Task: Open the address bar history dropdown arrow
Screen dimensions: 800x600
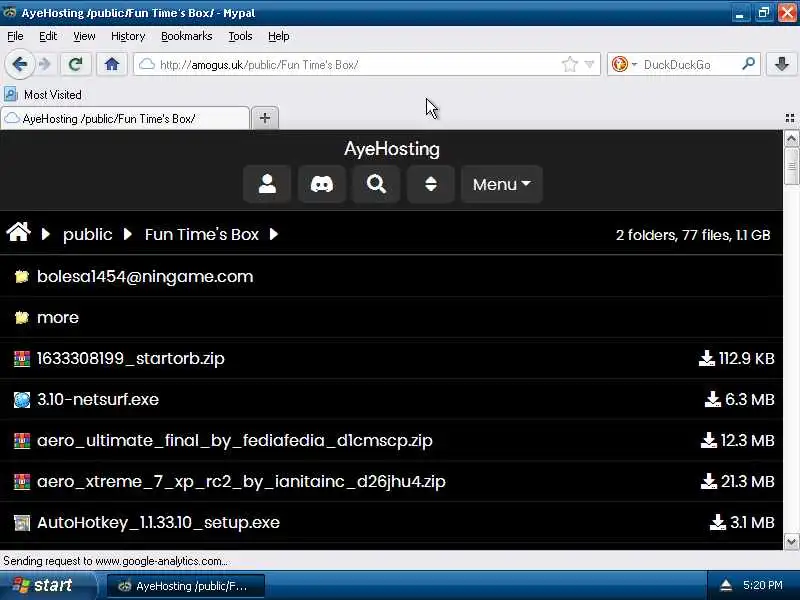Action: point(589,65)
